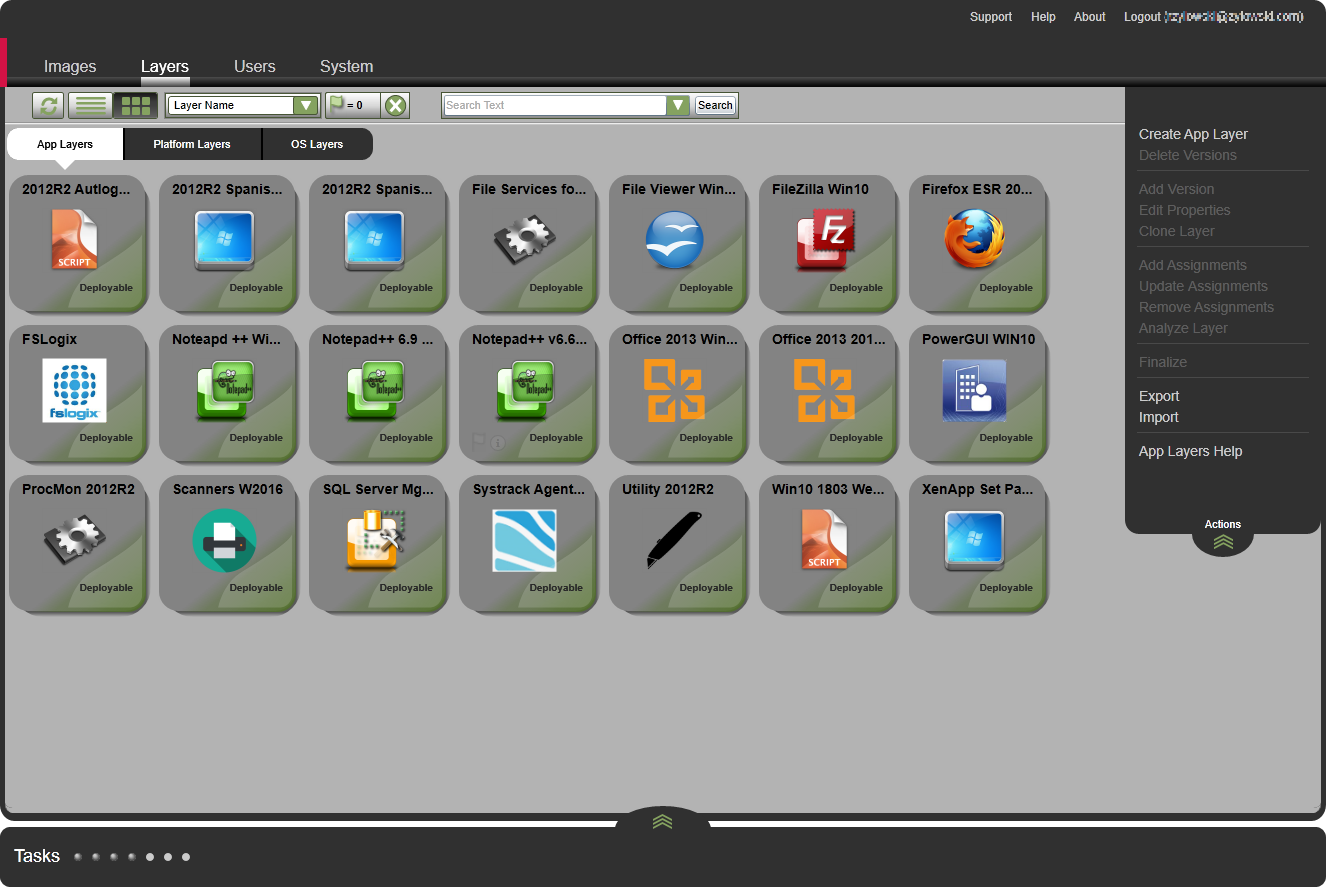Select the Firefox ESR layer icon
The height and width of the screenshot is (887, 1326).
(x=974, y=240)
